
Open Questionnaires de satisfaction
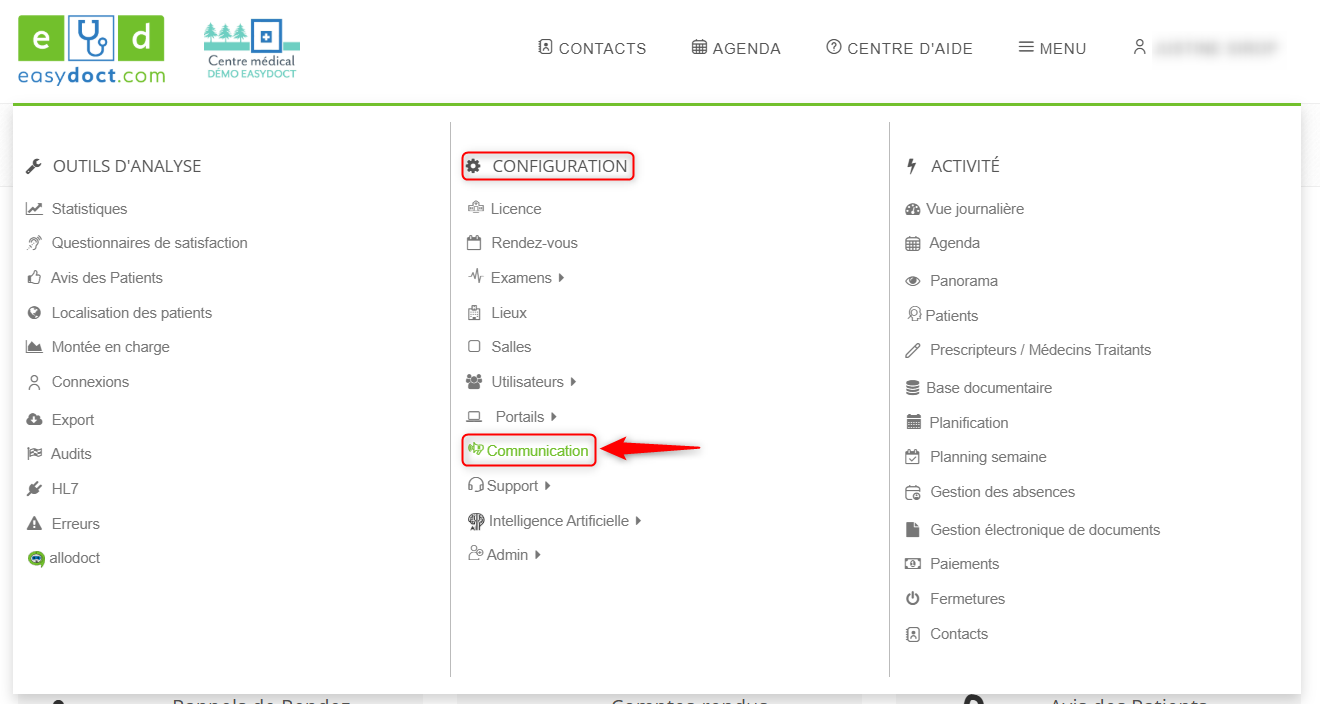pyautogui.click(x=149, y=243)
